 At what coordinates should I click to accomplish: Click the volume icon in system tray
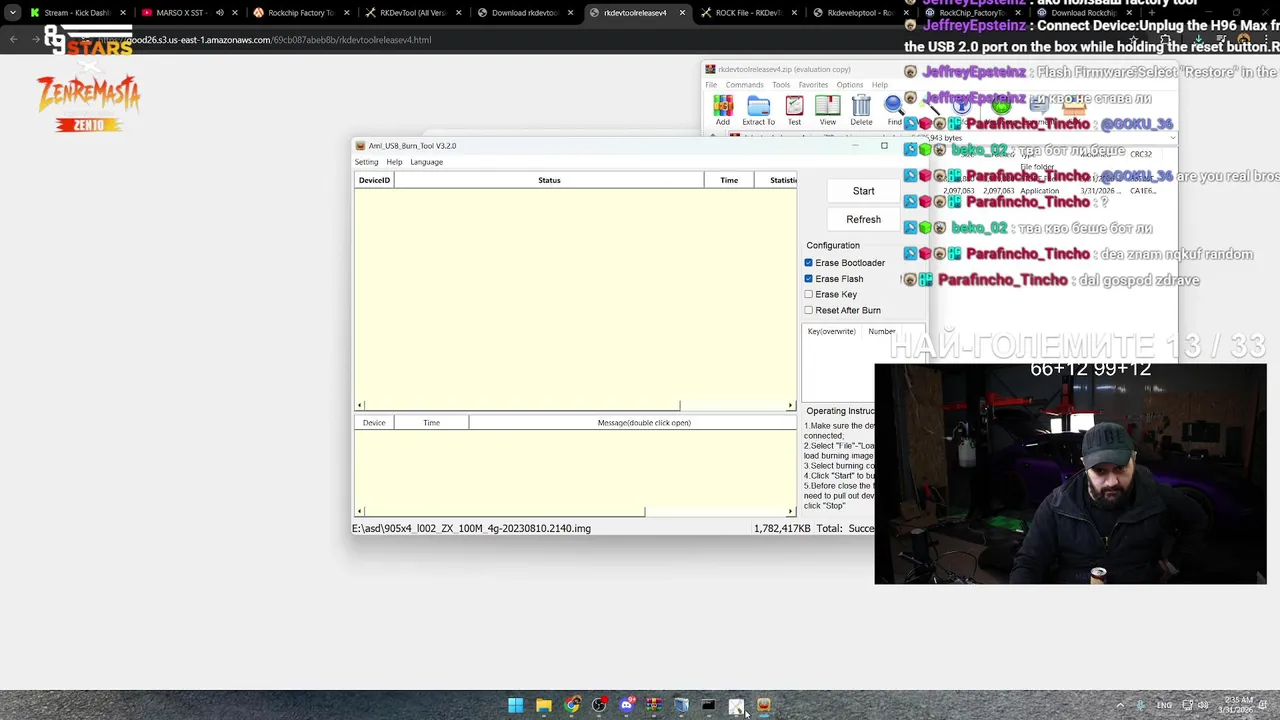click(1204, 705)
